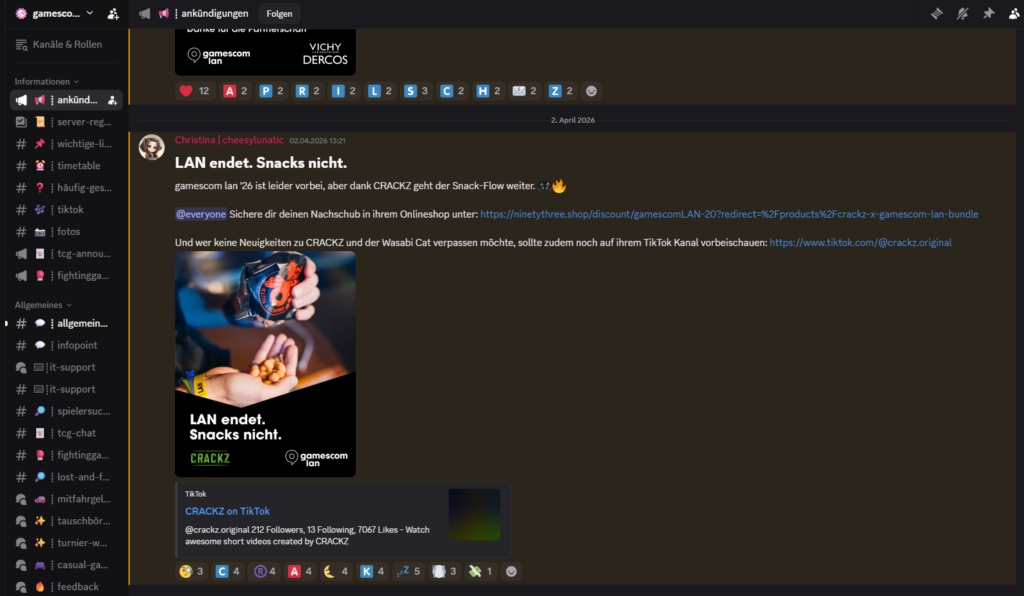Toggle the ghost reaction with count 3

[x=444, y=571]
